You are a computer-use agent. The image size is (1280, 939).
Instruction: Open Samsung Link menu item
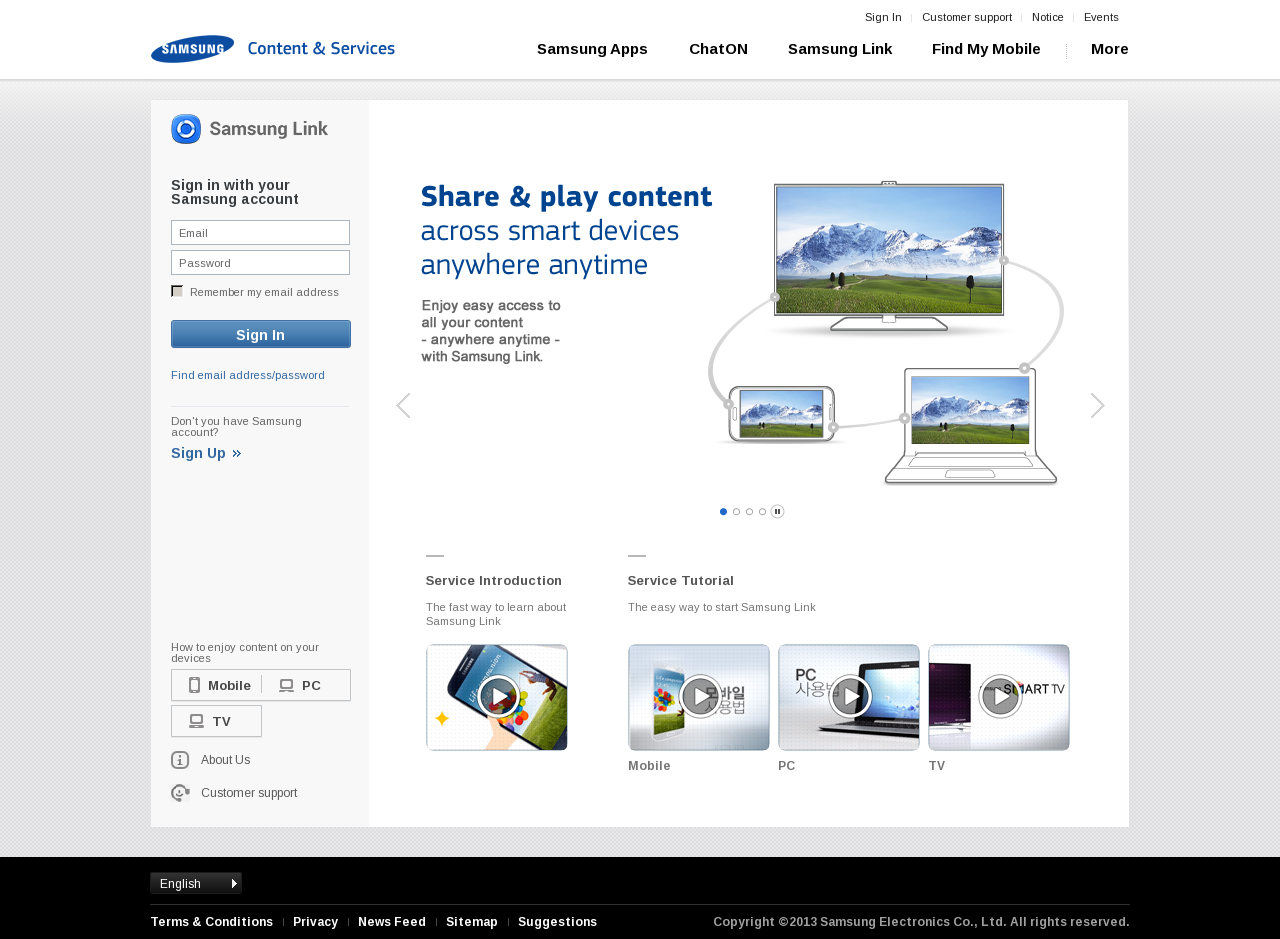coord(840,49)
